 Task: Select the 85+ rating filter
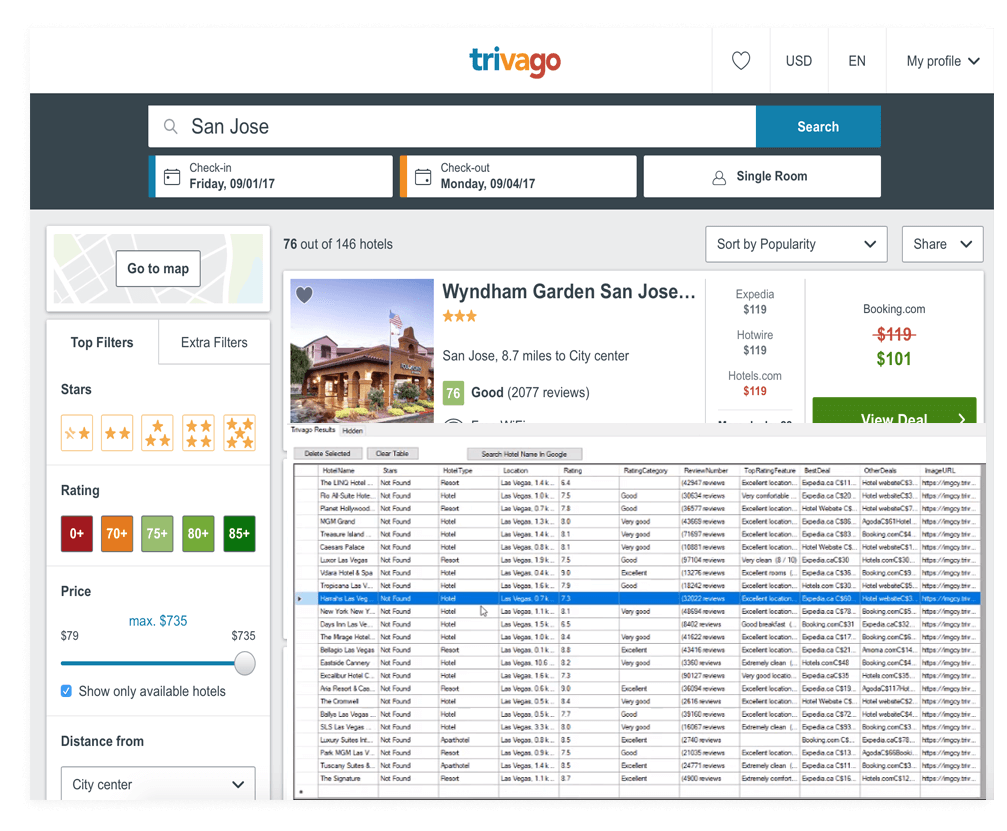240,534
